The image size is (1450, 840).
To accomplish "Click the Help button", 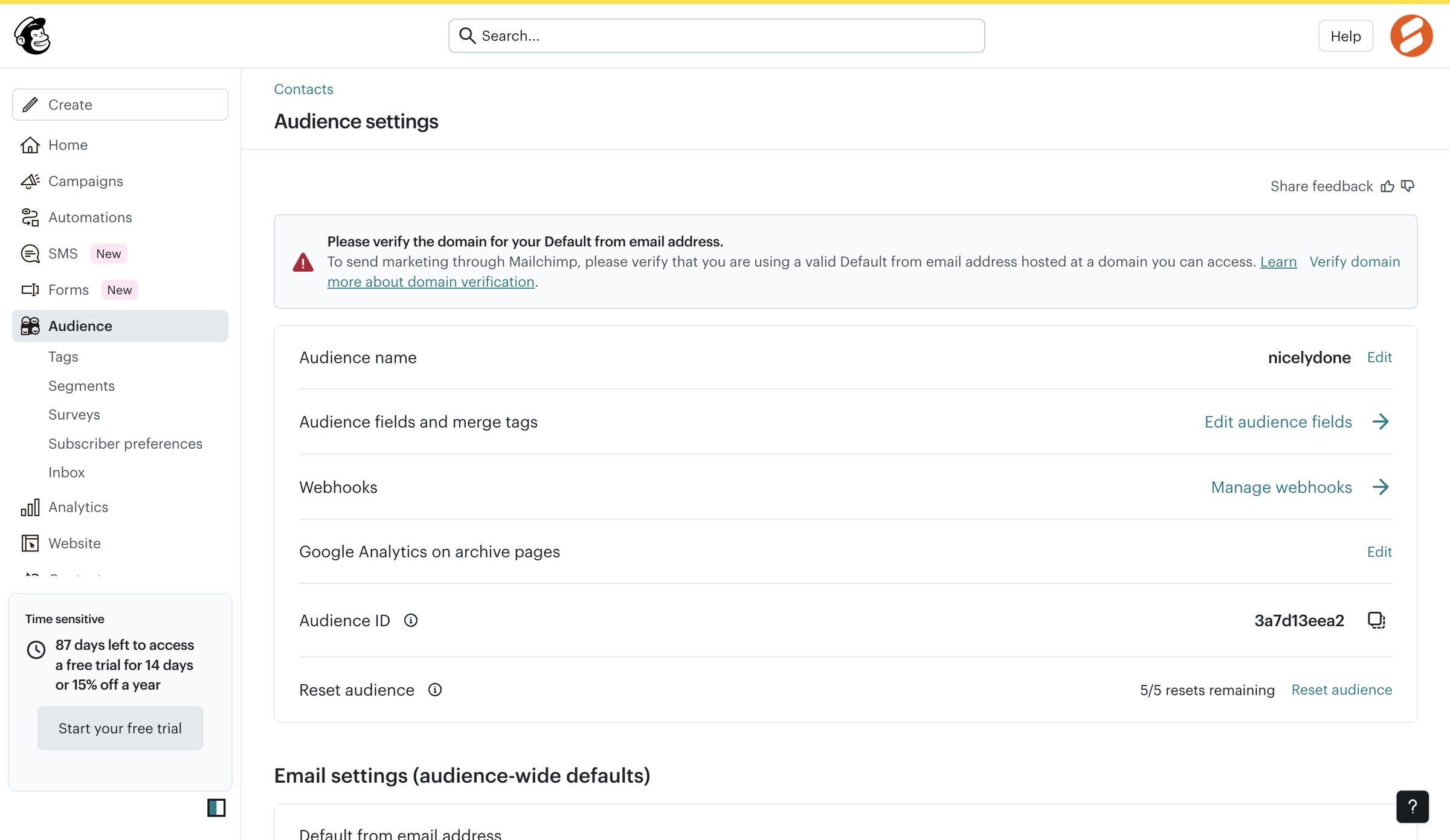I will [1345, 36].
